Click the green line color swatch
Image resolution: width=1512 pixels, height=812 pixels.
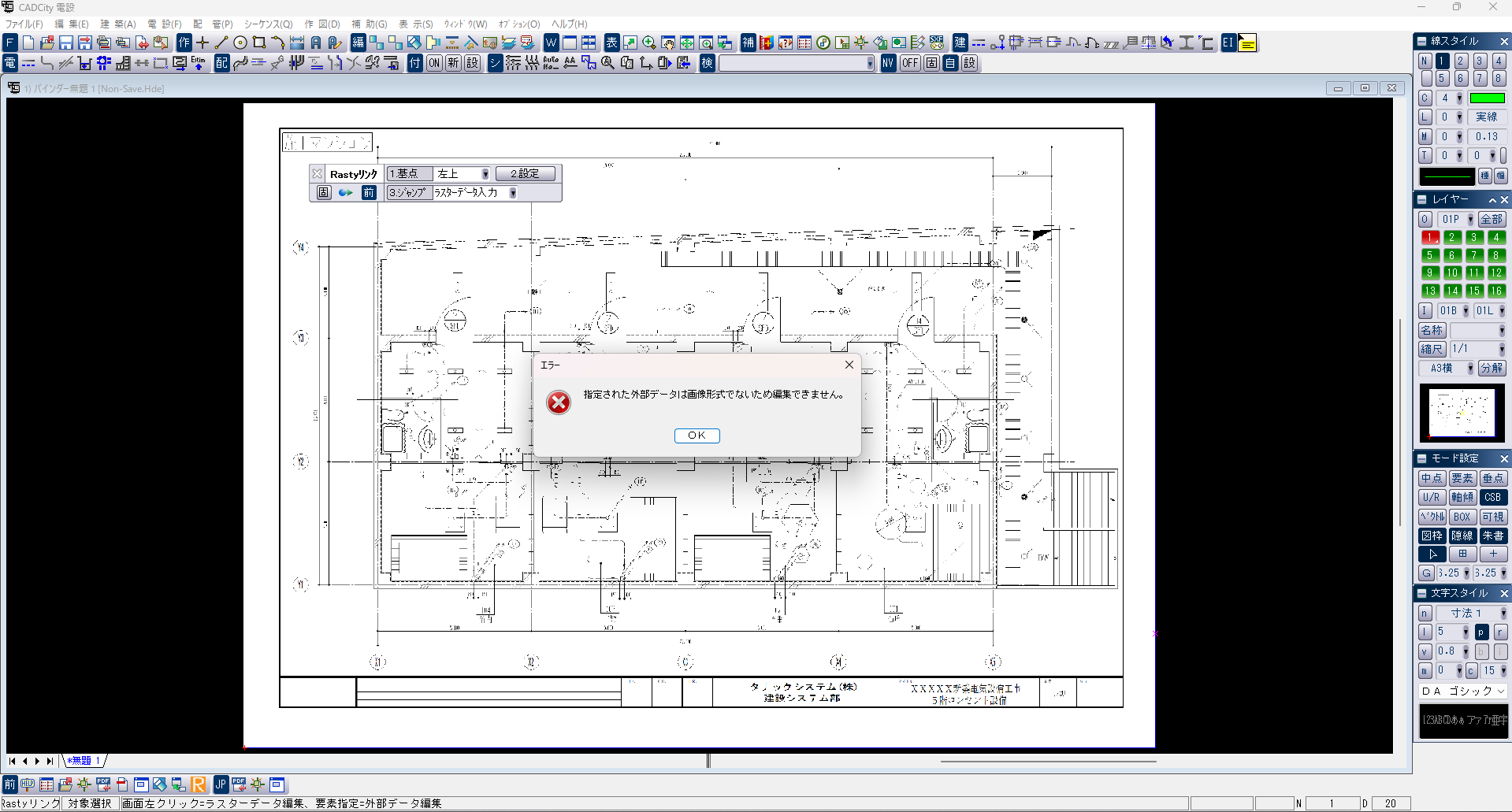coord(1487,98)
